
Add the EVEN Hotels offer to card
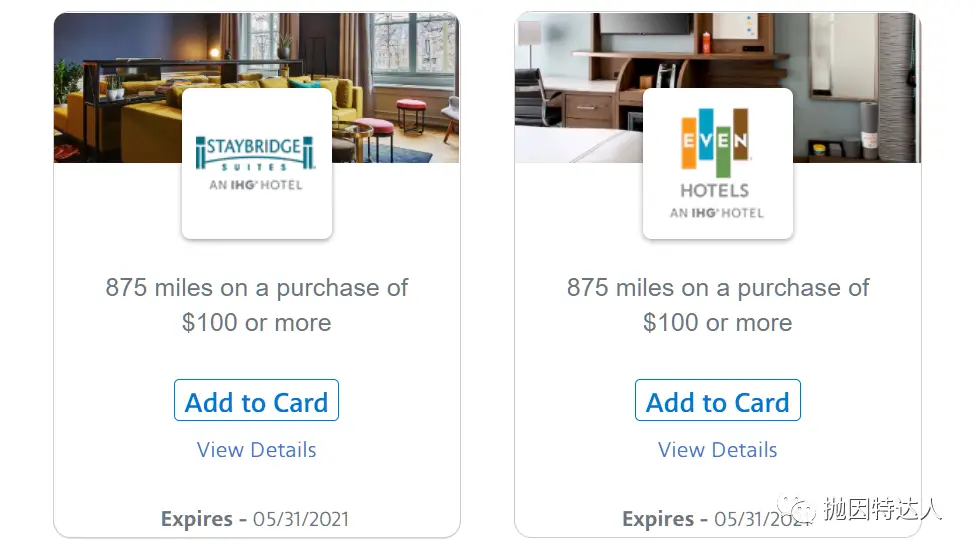pos(717,402)
